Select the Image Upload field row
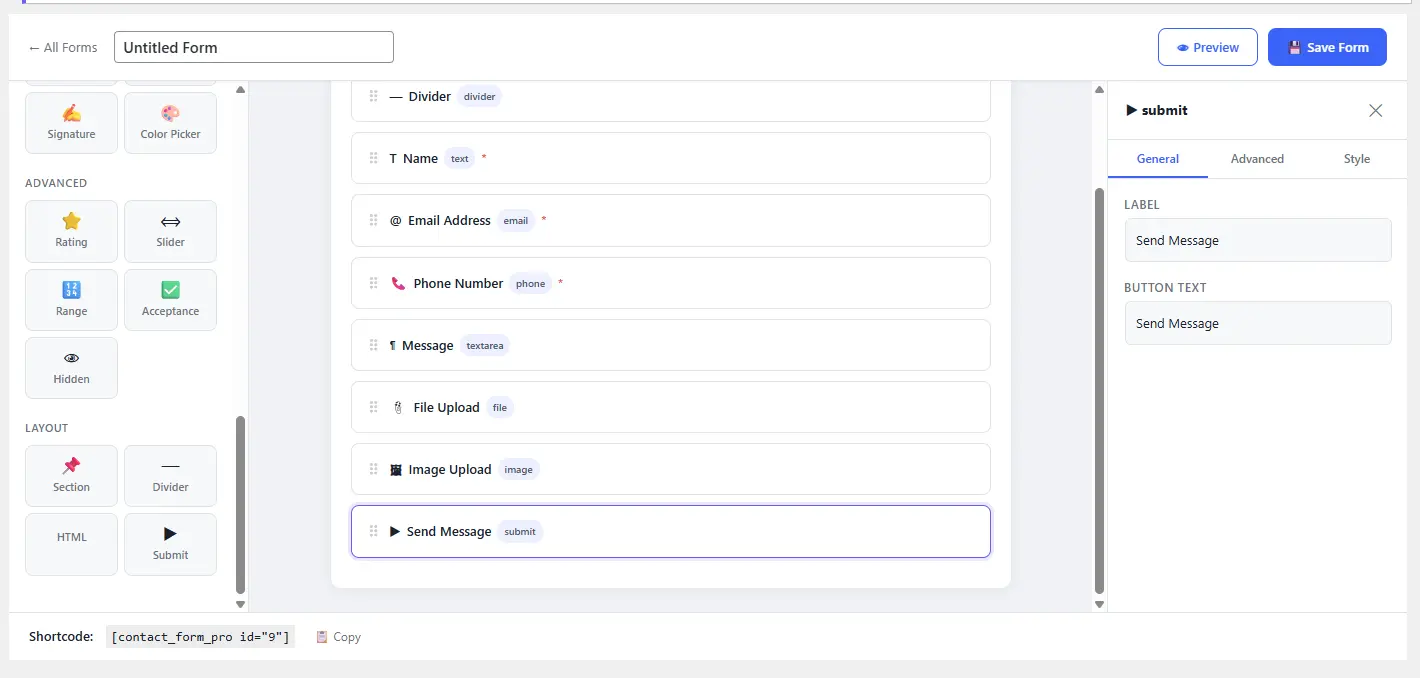Viewport: 1420px width, 678px height. (x=671, y=469)
